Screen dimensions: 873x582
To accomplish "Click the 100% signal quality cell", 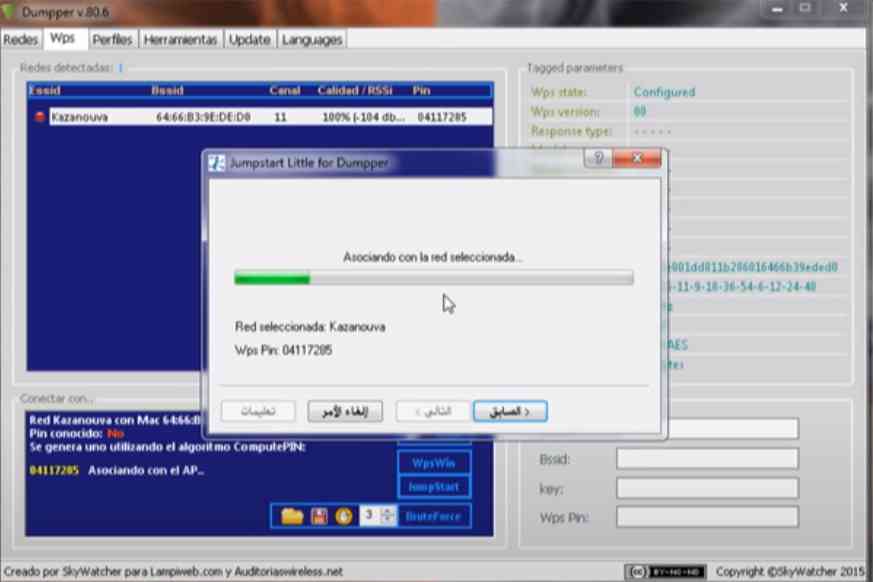I will coord(364,117).
